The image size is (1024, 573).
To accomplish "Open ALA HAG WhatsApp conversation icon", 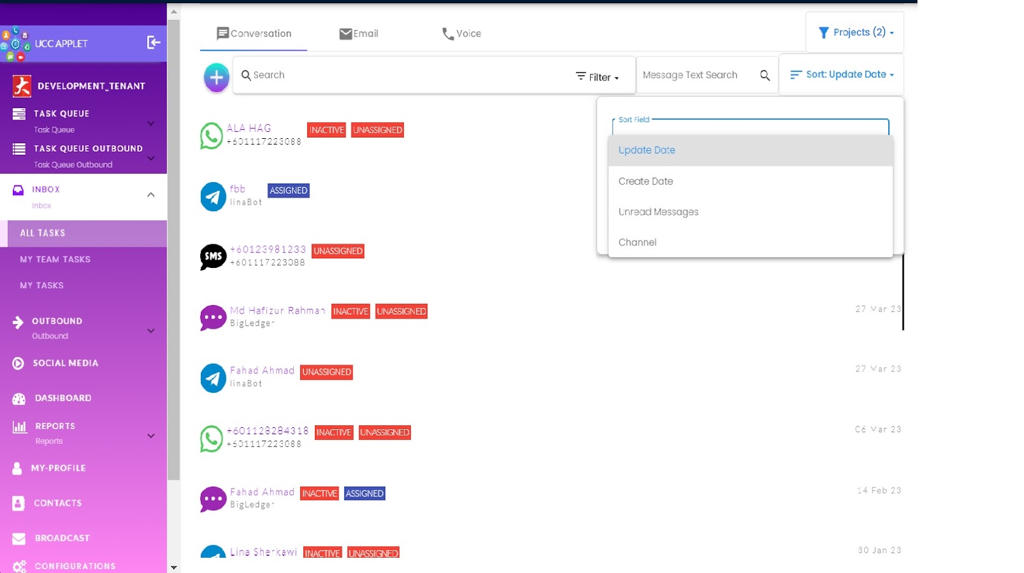I will 211,135.
